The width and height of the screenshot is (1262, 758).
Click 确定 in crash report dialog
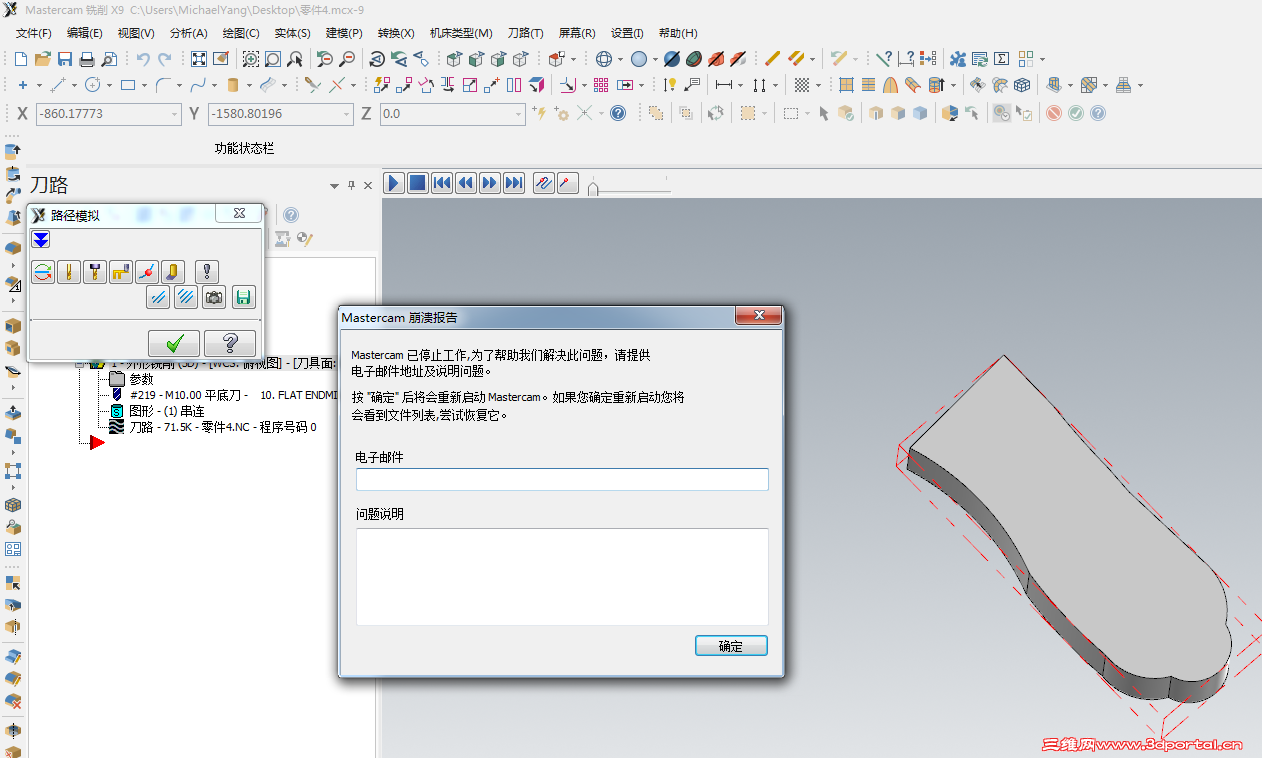point(731,646)
